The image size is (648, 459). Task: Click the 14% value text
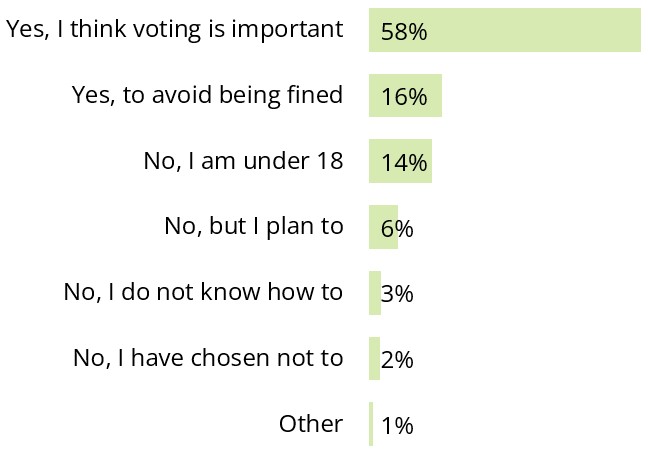(x=404, y=163)
